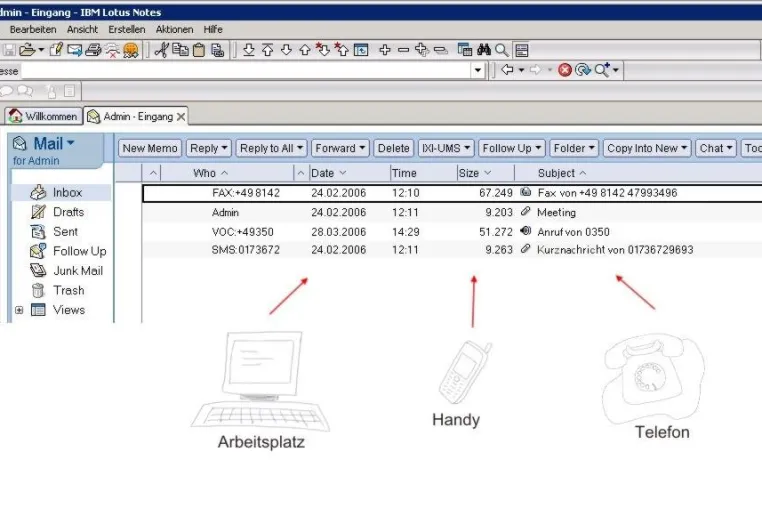This screenshot has width=762, height=508.
Task: Click the binoculars find icon
Action: [x=484, y=50]
